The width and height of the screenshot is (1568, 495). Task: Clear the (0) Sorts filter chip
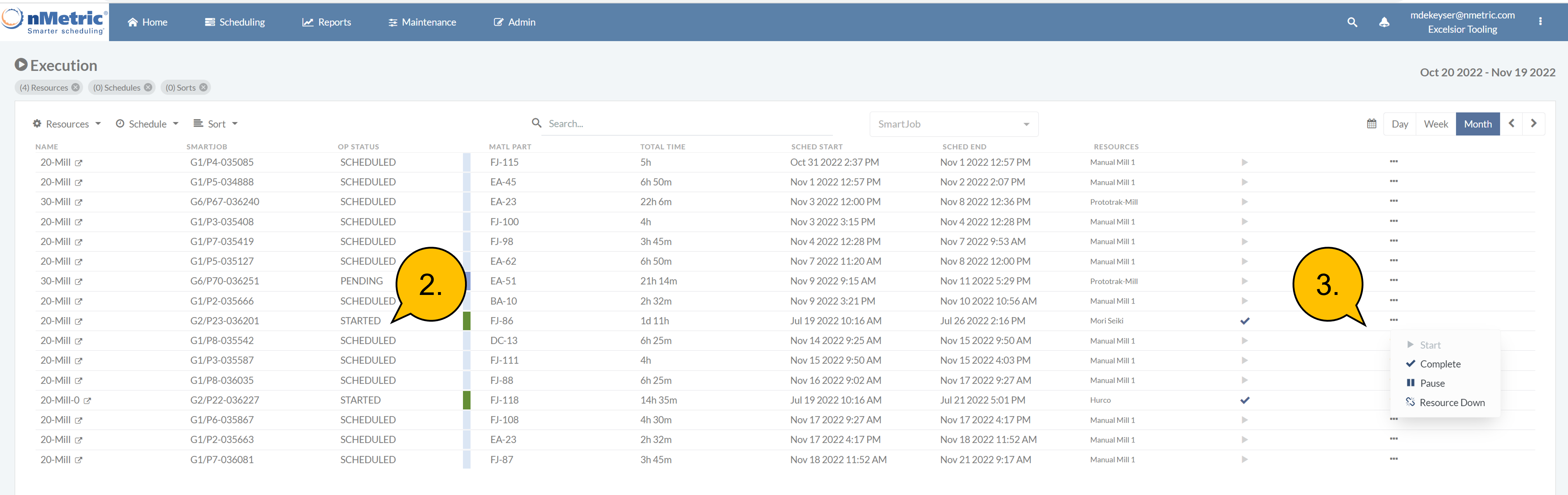(x=203, y=88)
